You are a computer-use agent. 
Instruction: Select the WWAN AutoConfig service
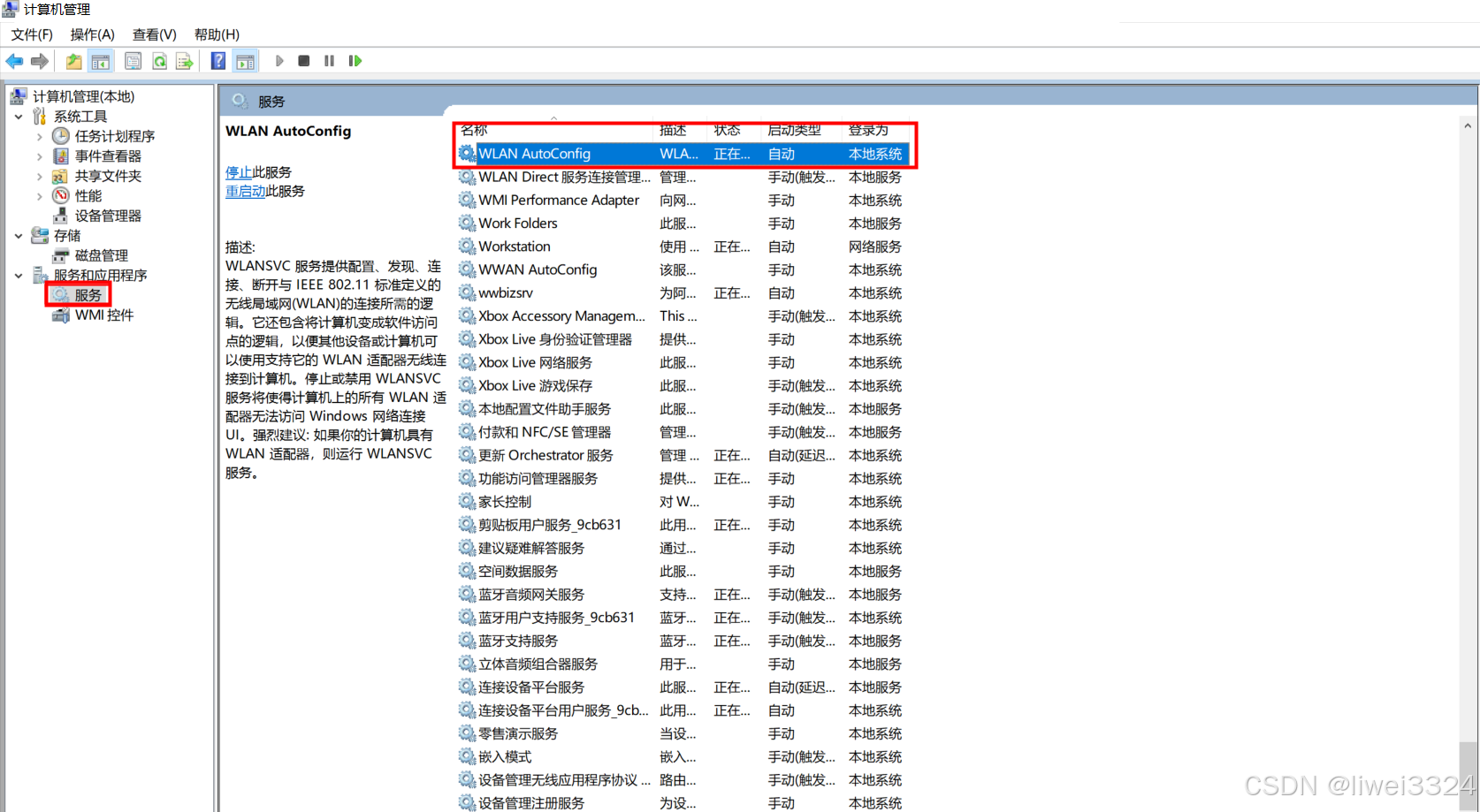pyautogui.click(x=683, y=269)
